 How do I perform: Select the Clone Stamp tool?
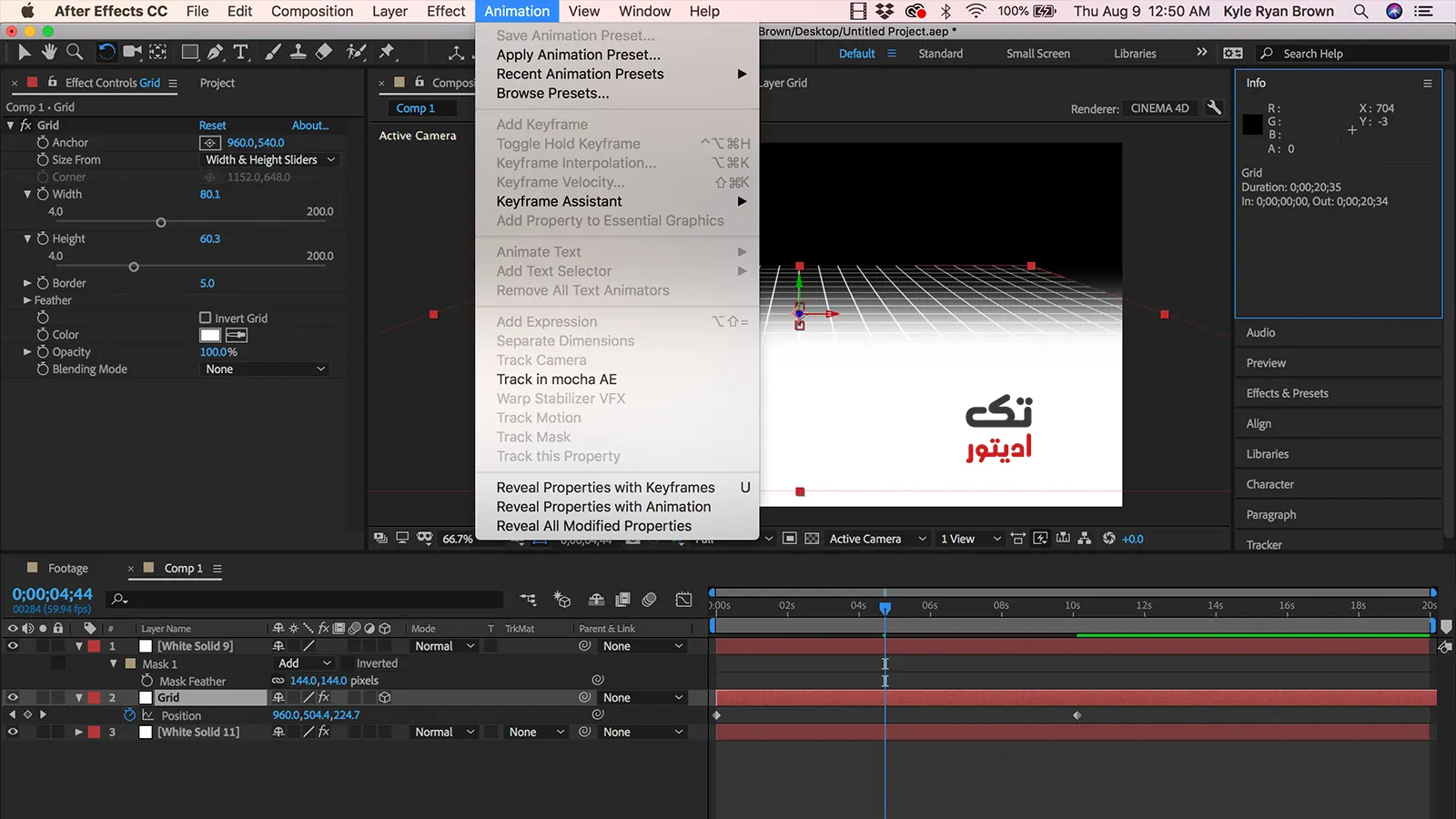tap(298, 53)
